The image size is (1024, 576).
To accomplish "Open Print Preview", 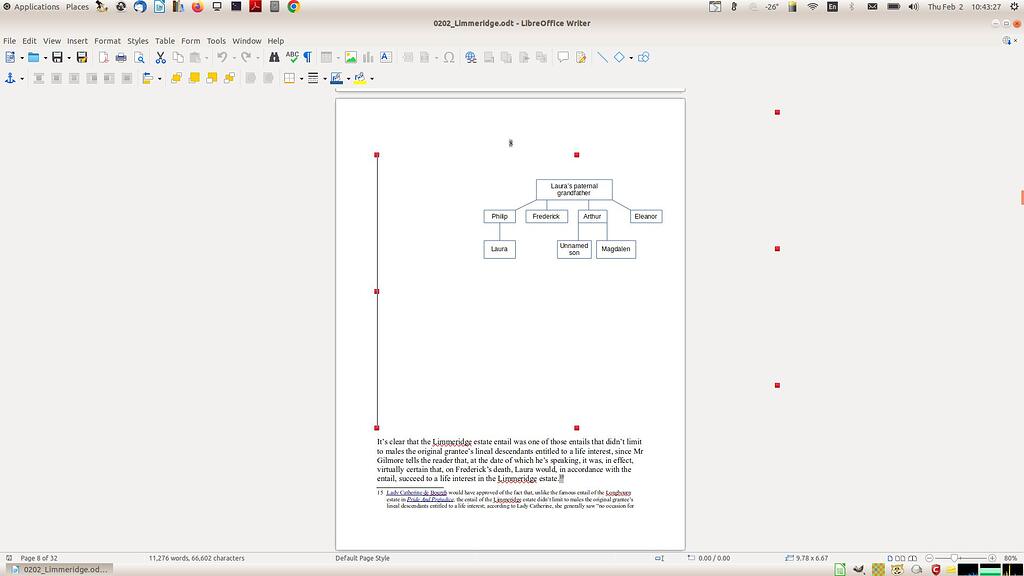I will coord(139,57).
